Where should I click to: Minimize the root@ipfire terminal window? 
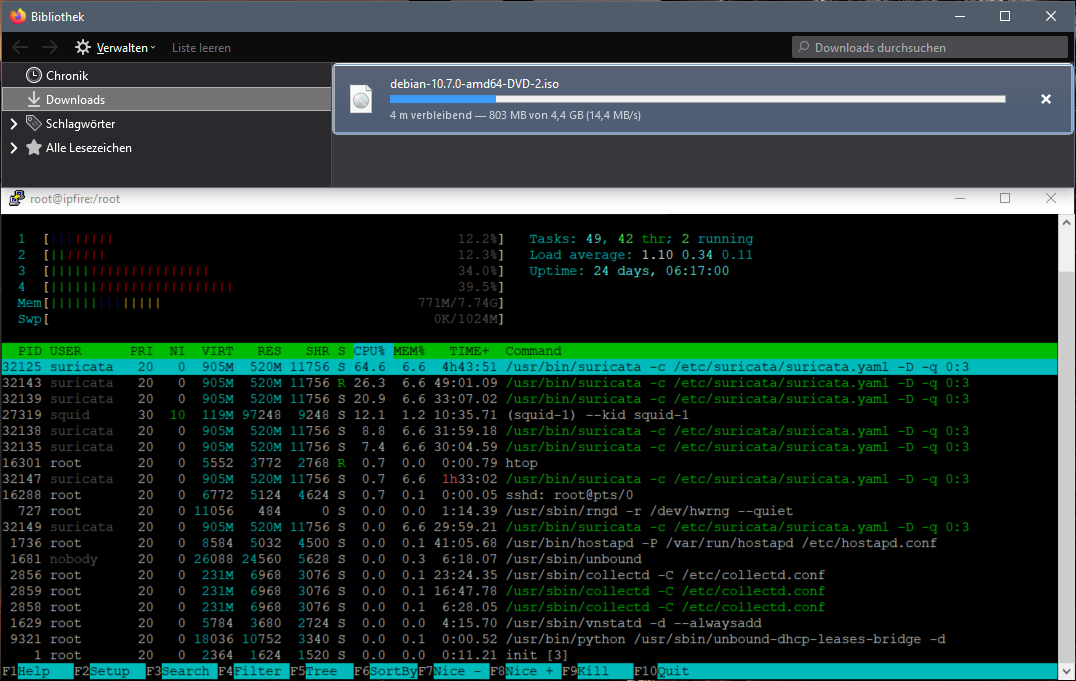pyautogui.click(x=960, y=198)
